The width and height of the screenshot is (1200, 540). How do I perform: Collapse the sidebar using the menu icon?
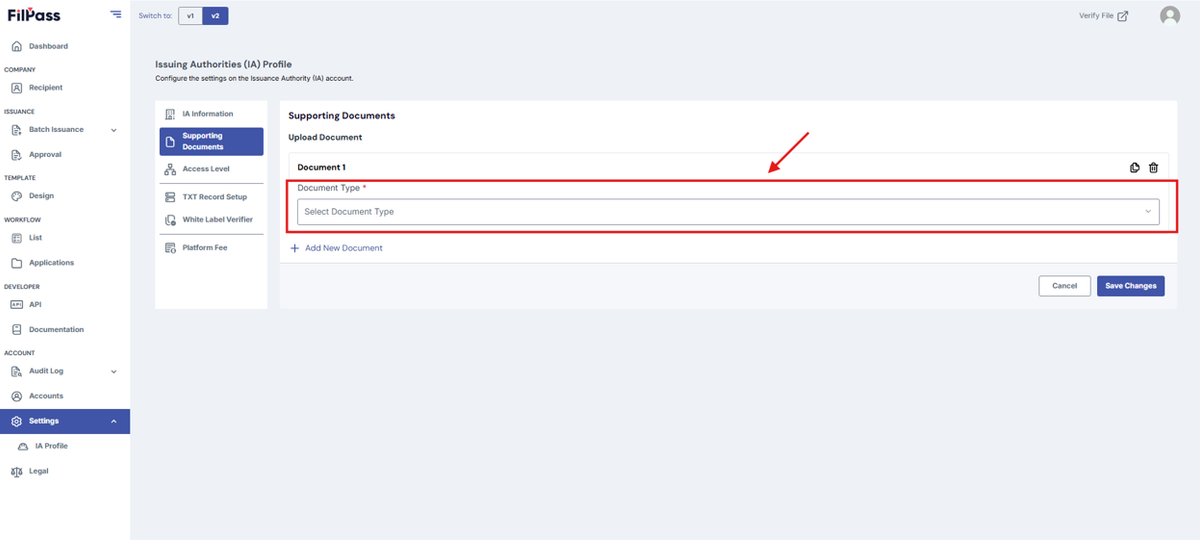[116, 15]
